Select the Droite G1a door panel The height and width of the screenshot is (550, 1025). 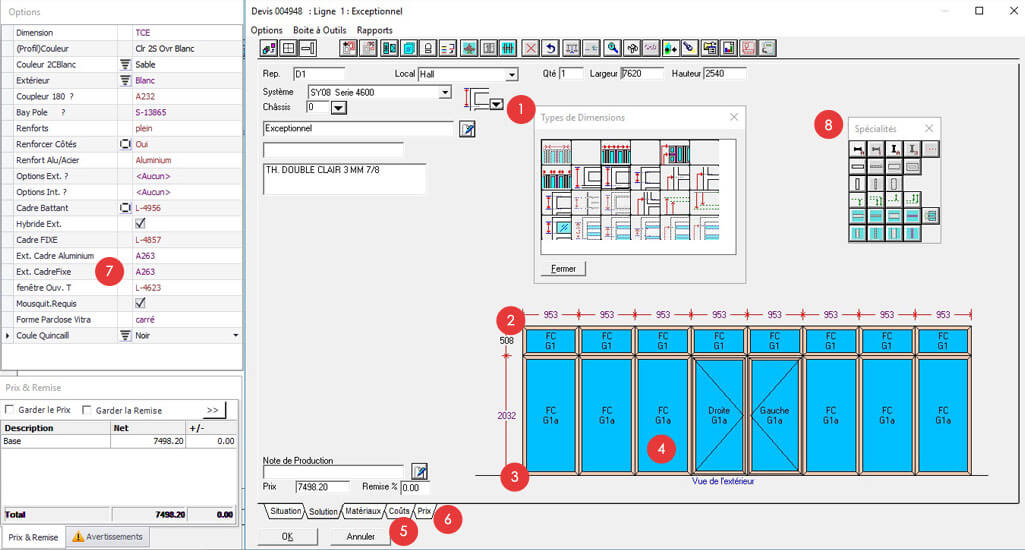(718, 415)
